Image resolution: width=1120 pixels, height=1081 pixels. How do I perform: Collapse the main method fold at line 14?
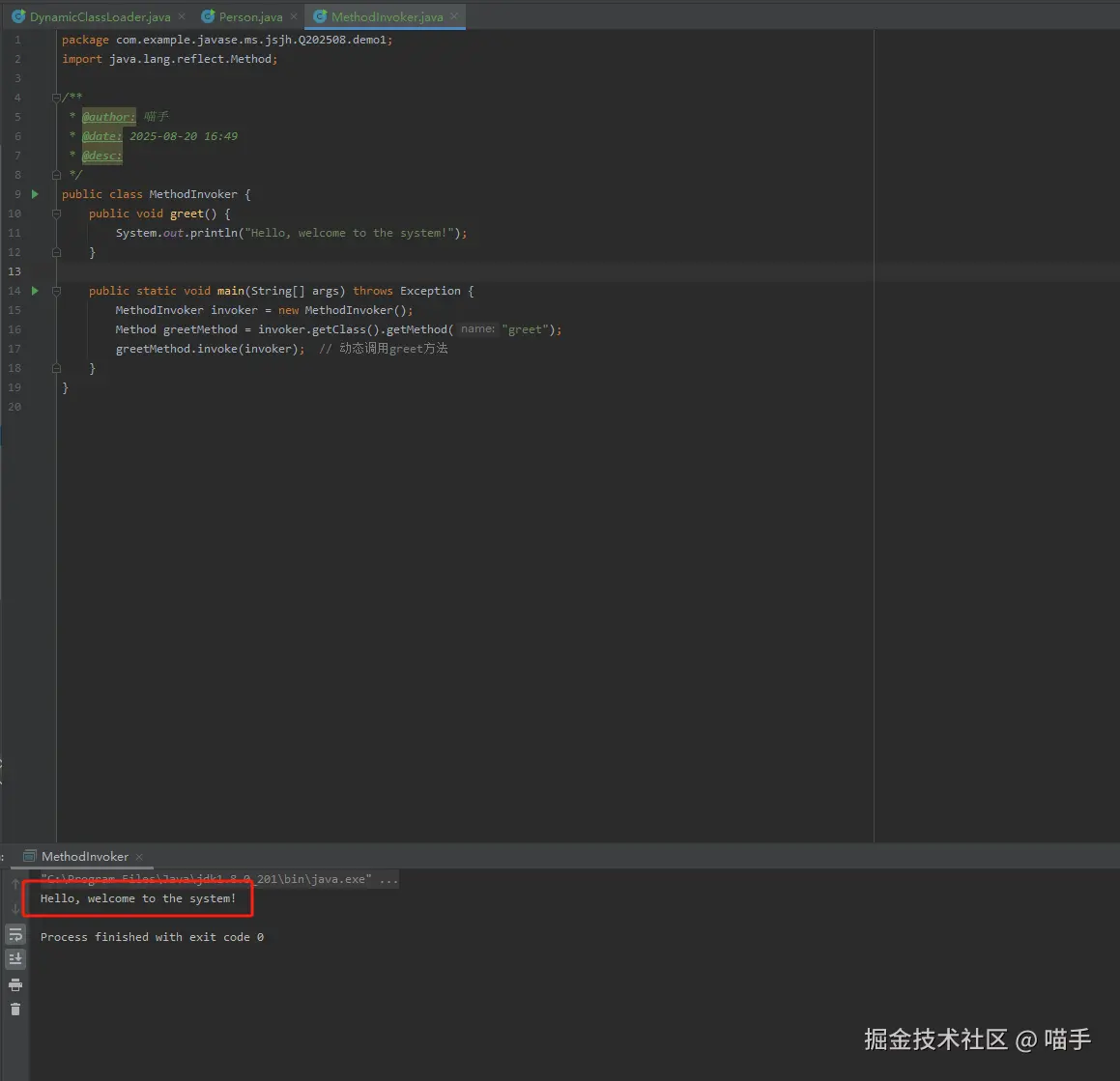(x=56, y=291)
